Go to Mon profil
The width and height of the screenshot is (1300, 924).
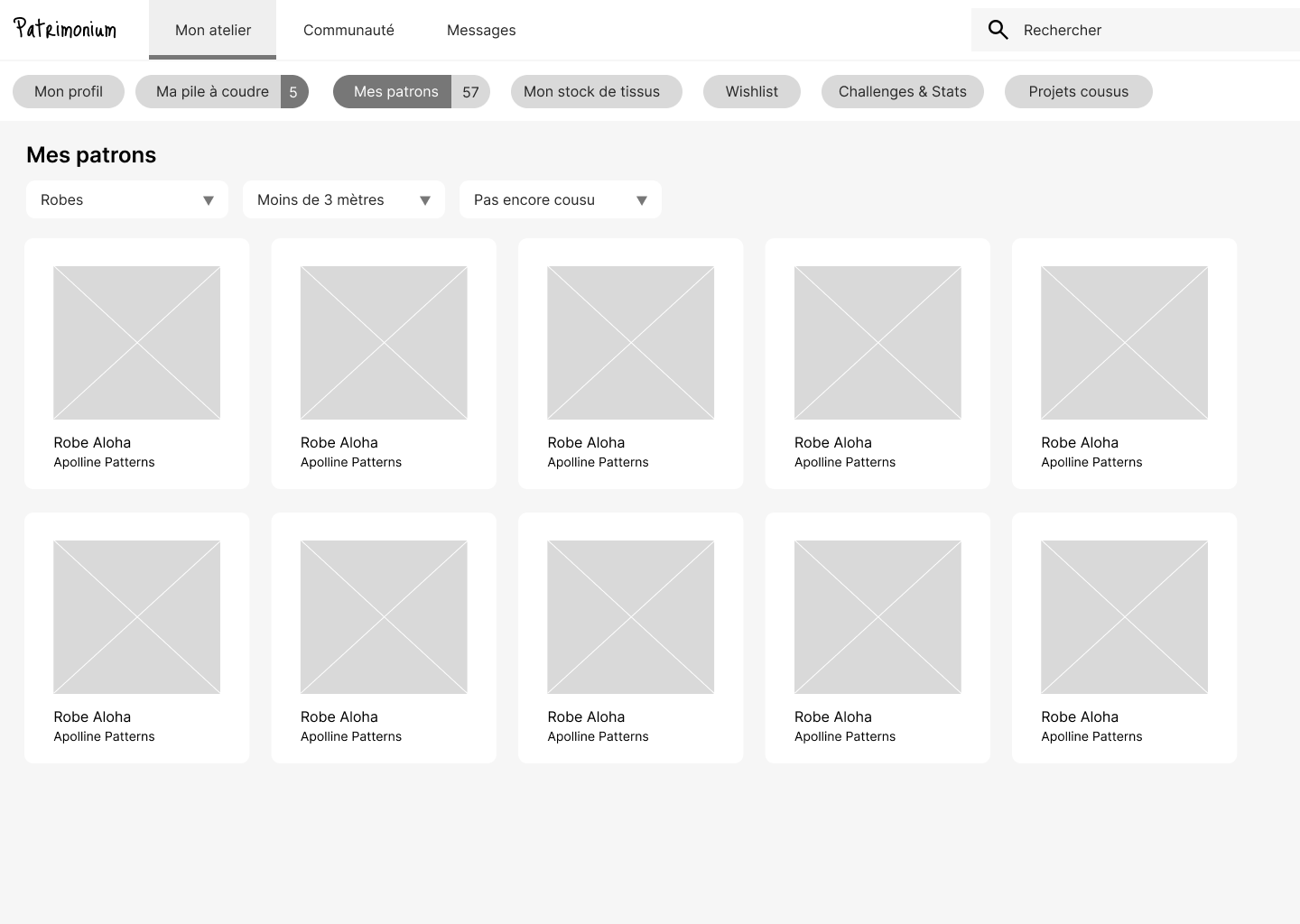click(x=69, y=92)
